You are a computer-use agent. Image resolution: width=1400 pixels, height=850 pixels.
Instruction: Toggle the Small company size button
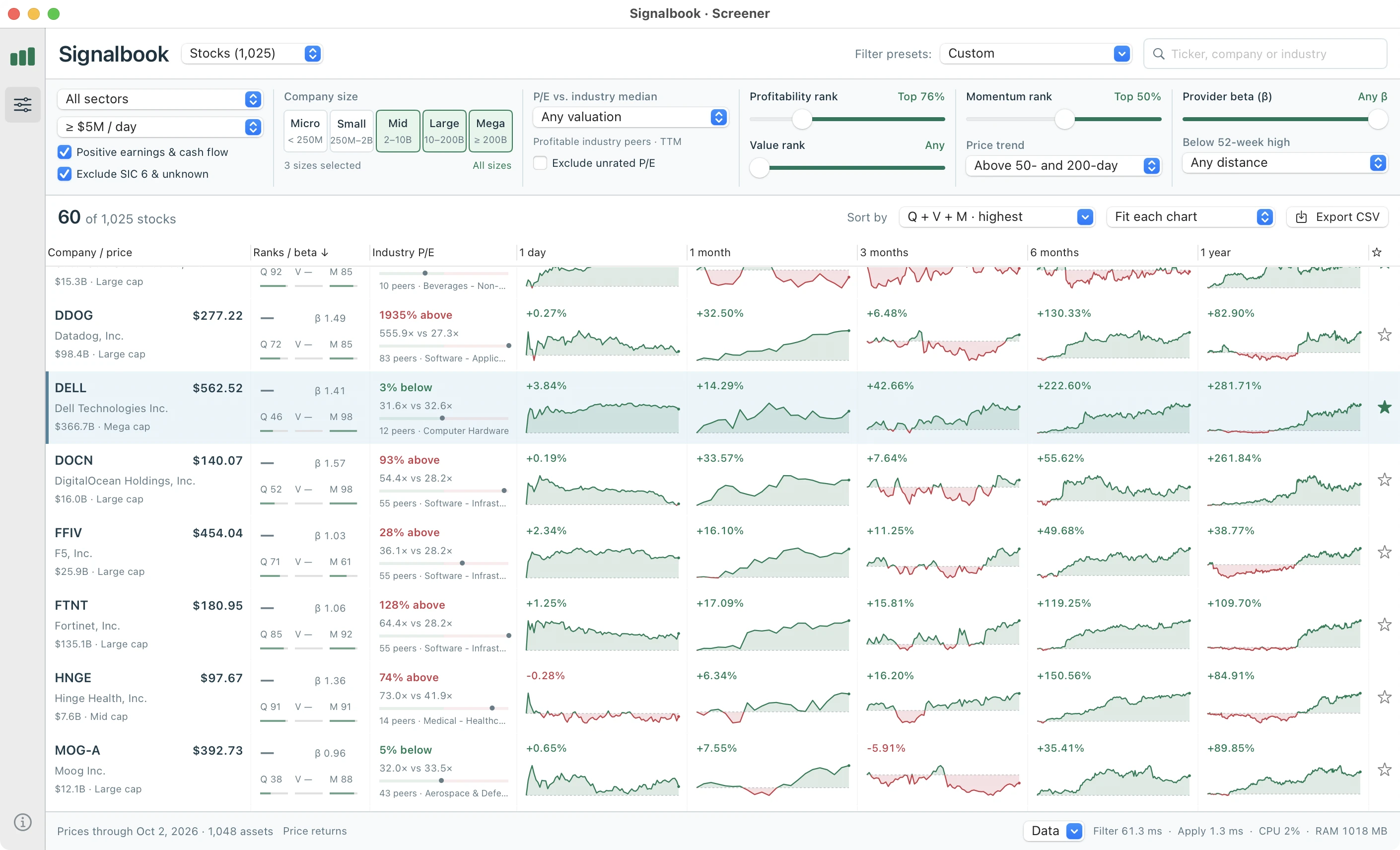pos(351,131)
